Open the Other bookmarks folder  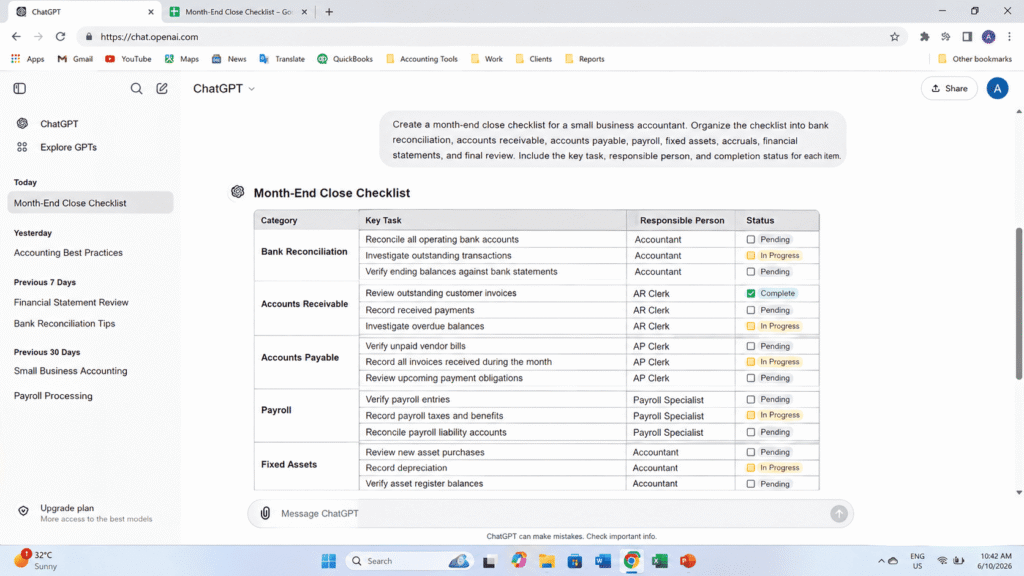coord(974,59)
